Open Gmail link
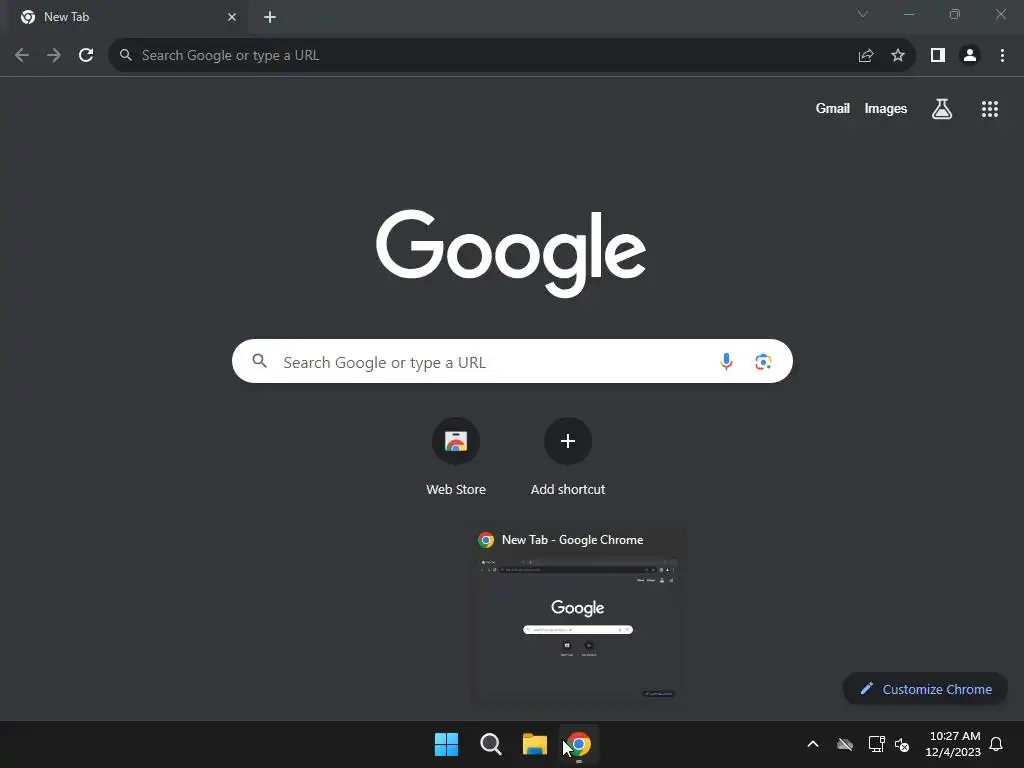 tap(833, 108)
